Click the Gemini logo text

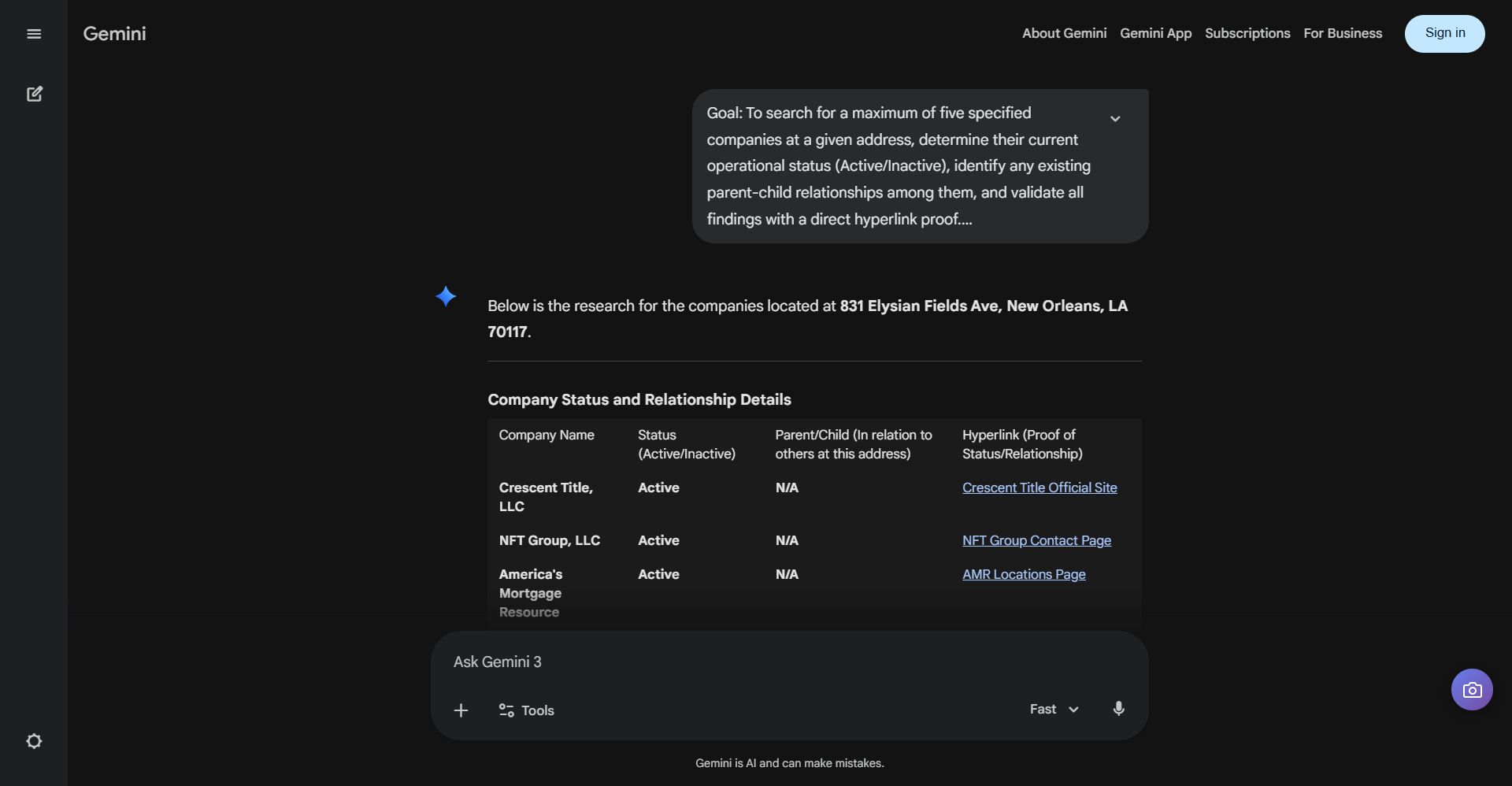(x=115, y=34)
